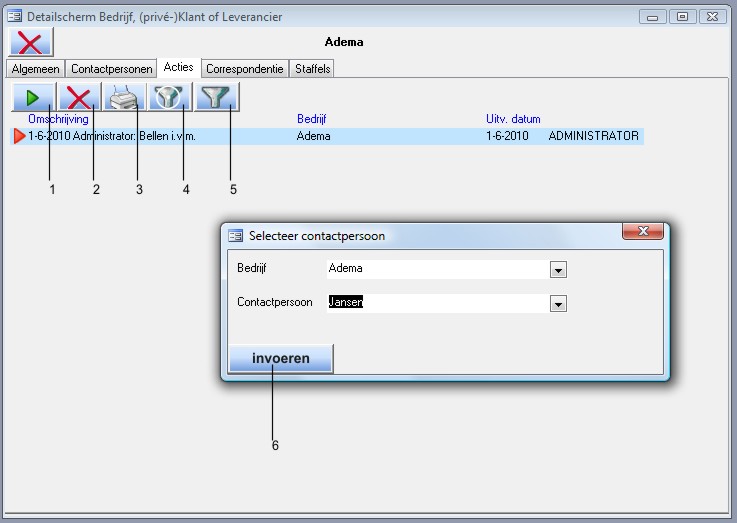Image resolution: width=737 pixels, height=523 pixels.
Task: Select the Staffels tab
Action: click(312, 69)
